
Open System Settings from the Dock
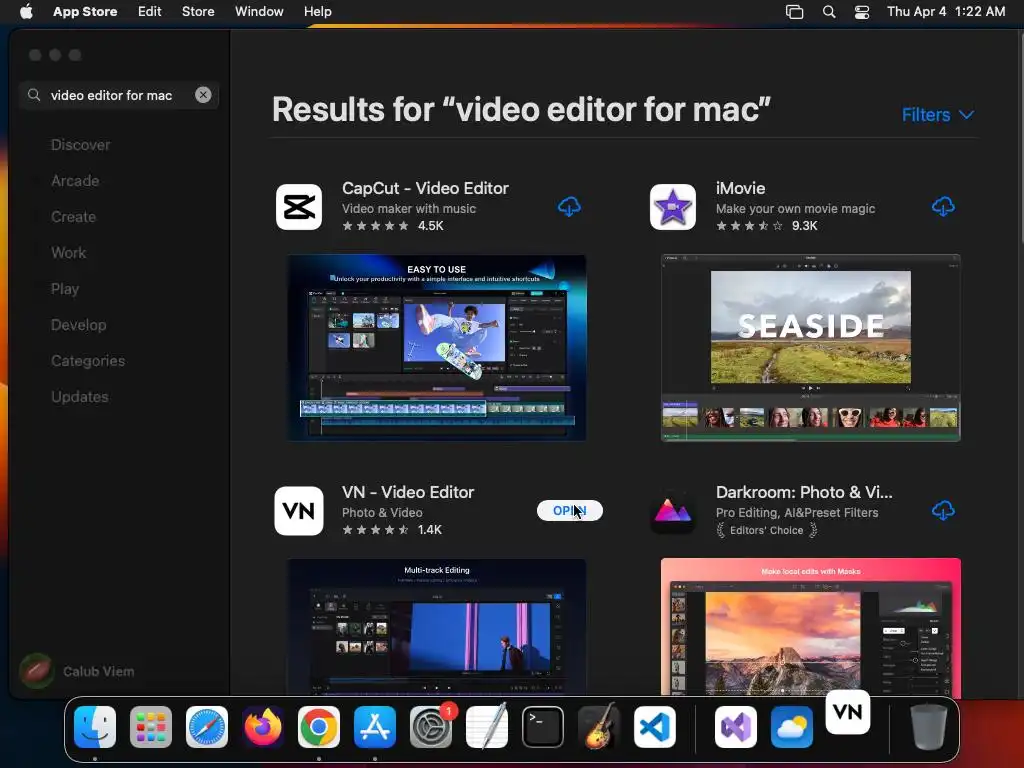(431, 727)
